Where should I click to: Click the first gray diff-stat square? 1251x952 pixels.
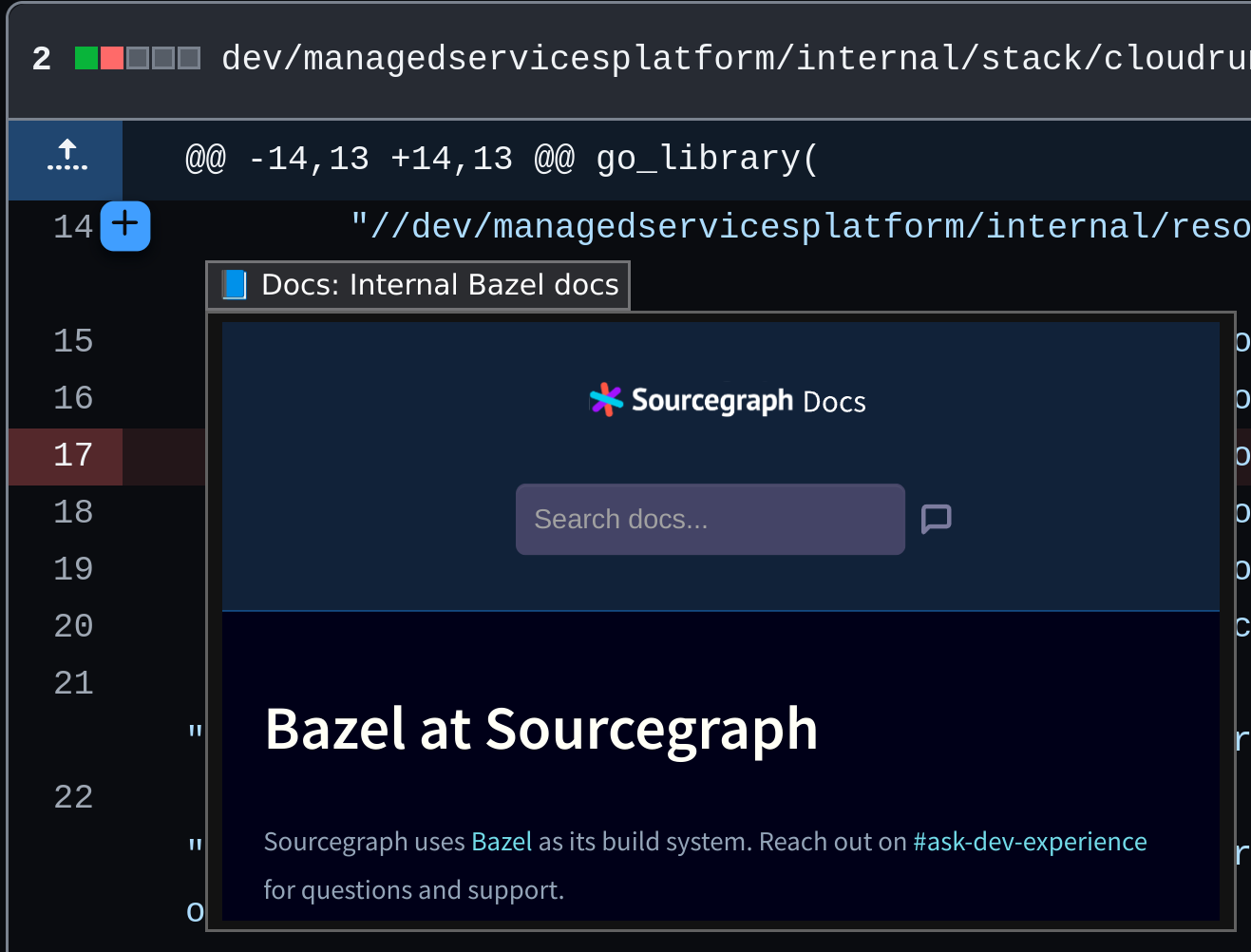pos(139,58)
